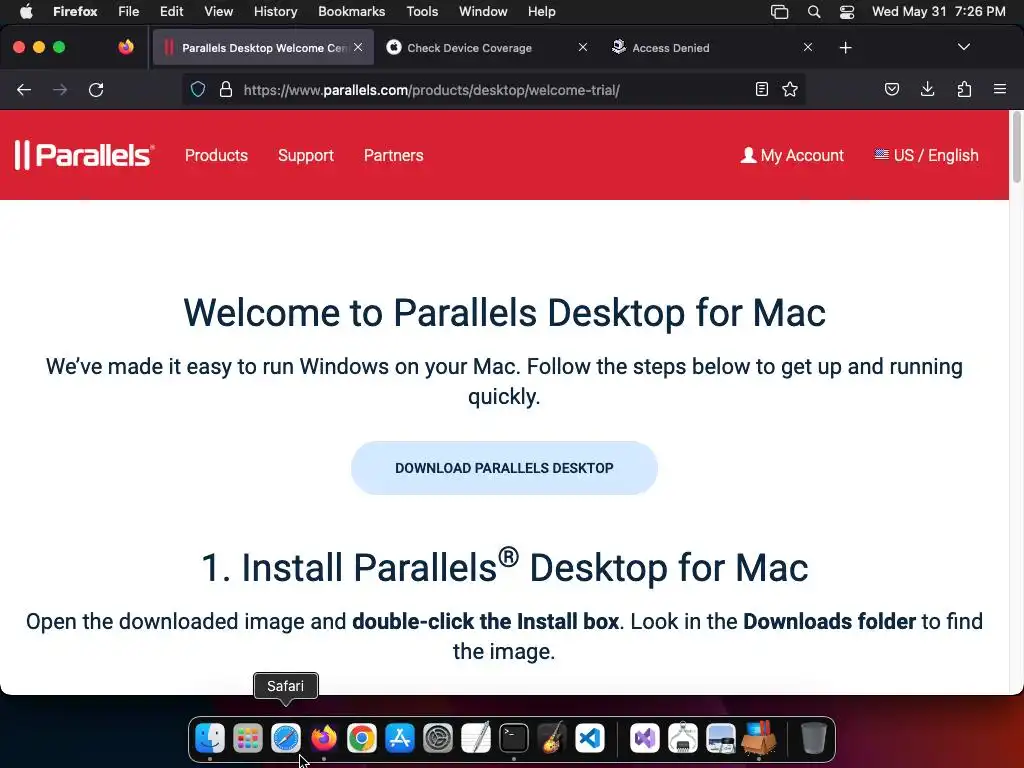
Task: Click the Firefox View pinned icon
Action: pyautogui.click(x=126, y=47)
